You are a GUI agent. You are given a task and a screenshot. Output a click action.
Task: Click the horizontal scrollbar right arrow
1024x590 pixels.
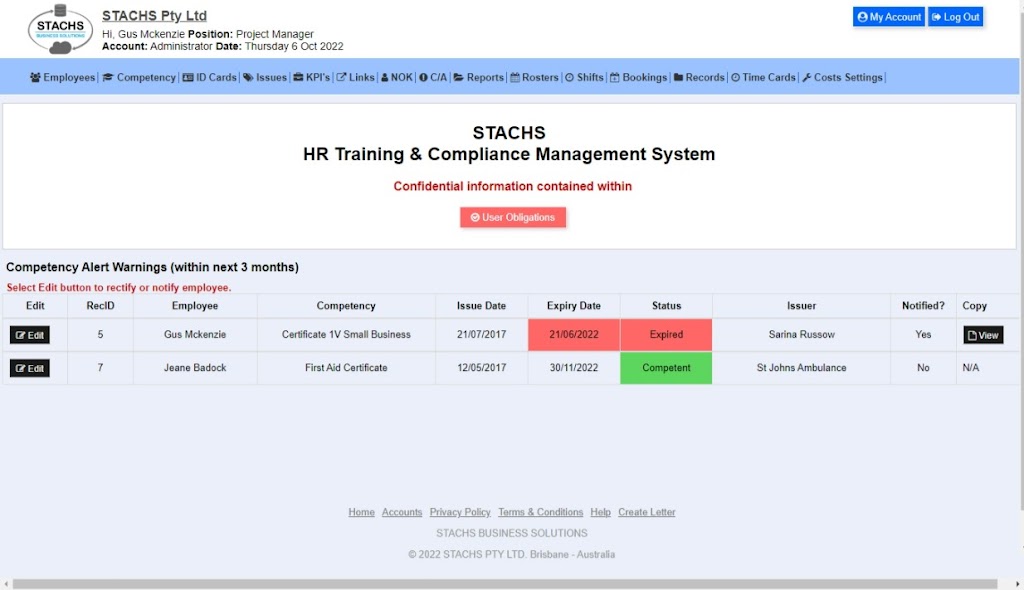[1017, 584]
